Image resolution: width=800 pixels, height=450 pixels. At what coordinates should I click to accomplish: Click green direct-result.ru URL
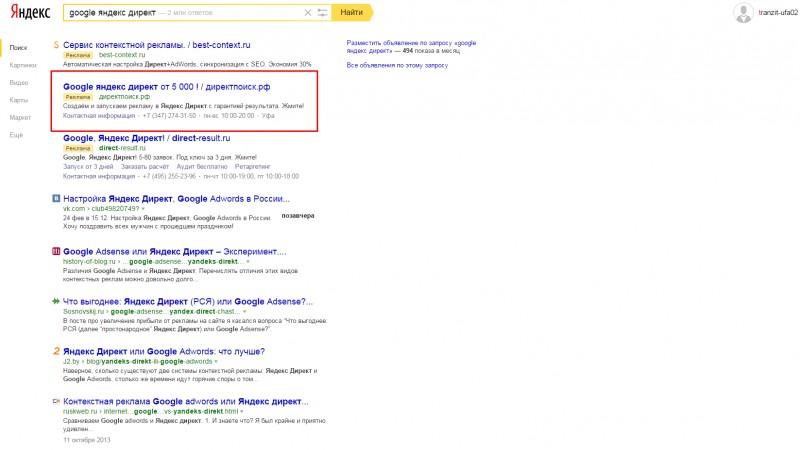pyautogui.click(x=122, y=148)
